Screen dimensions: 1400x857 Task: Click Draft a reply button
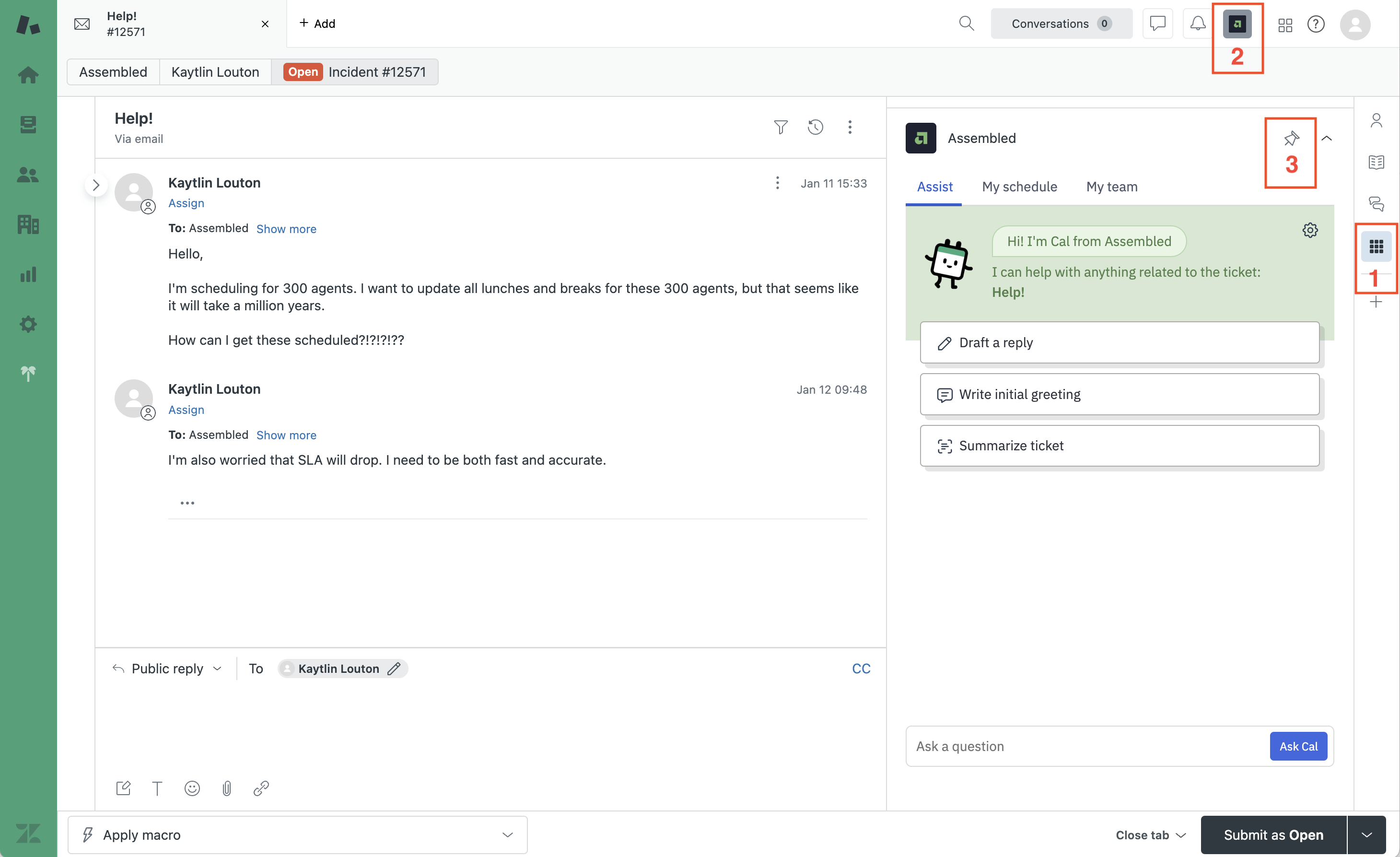pos(1120,343)
